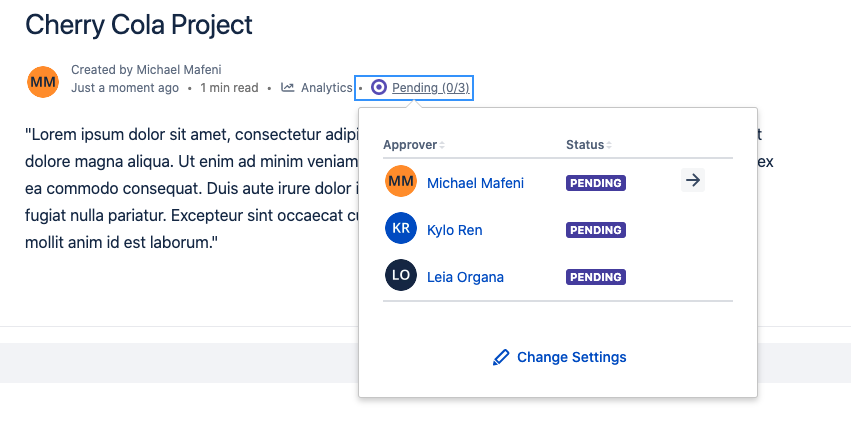Open Michael Mafeni's approver profile link
Image resolution: width=851 pixels, height=434 pixels.
coord(475,183)
